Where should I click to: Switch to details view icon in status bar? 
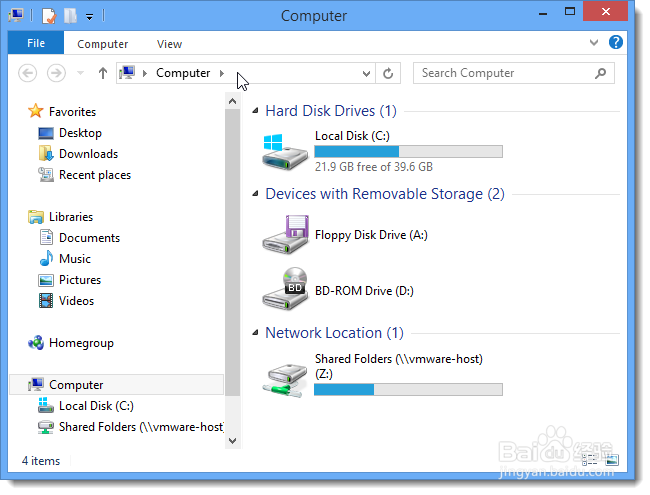(x=589, y=459)
